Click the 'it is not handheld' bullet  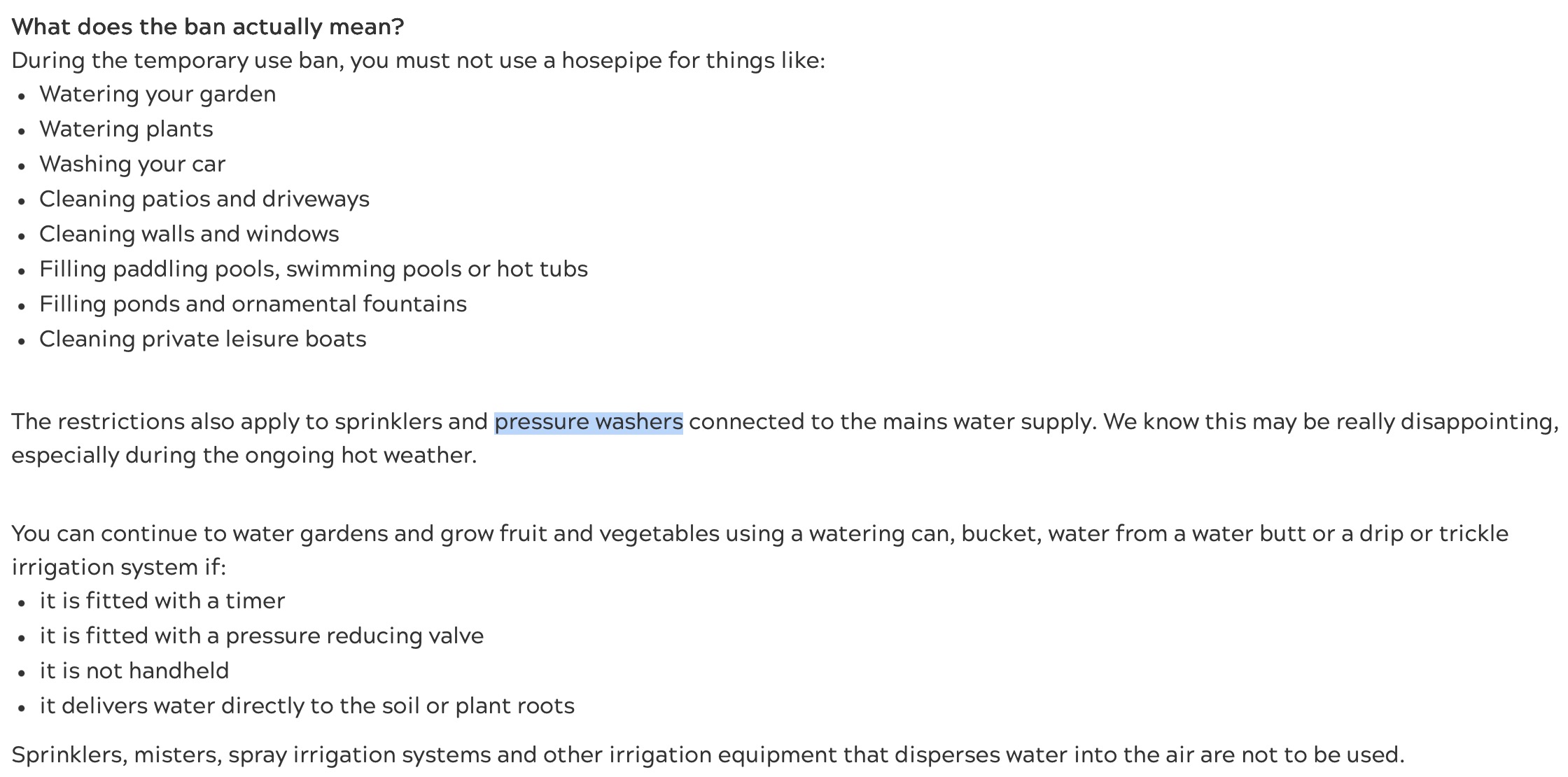[x=134, y=671]
